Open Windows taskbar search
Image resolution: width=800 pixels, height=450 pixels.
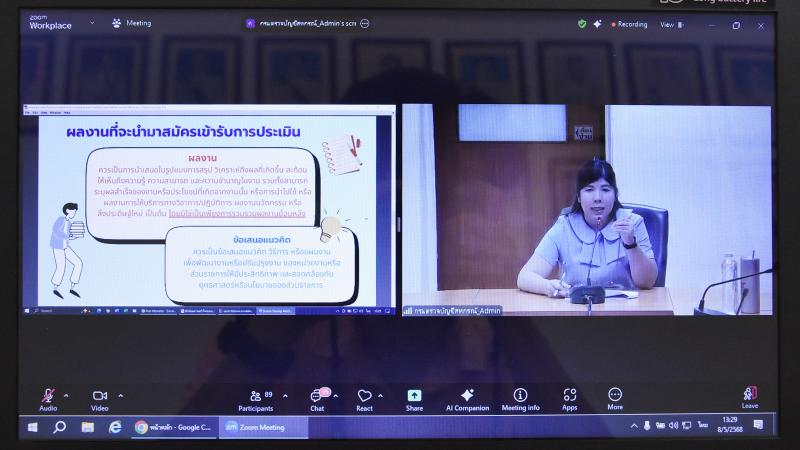click(60, 427)
